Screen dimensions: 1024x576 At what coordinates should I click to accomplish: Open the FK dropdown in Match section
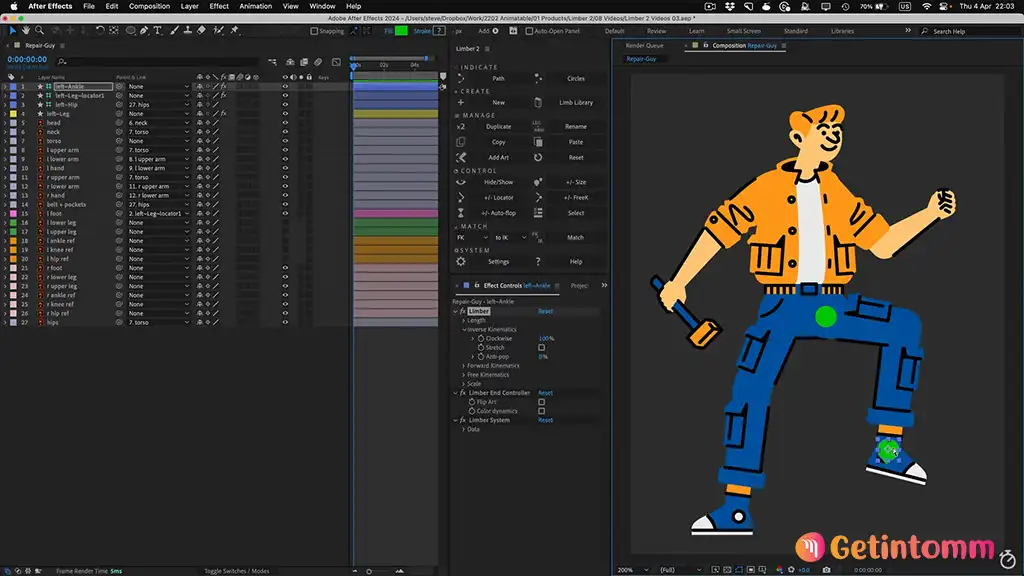(x=472, y=238)
